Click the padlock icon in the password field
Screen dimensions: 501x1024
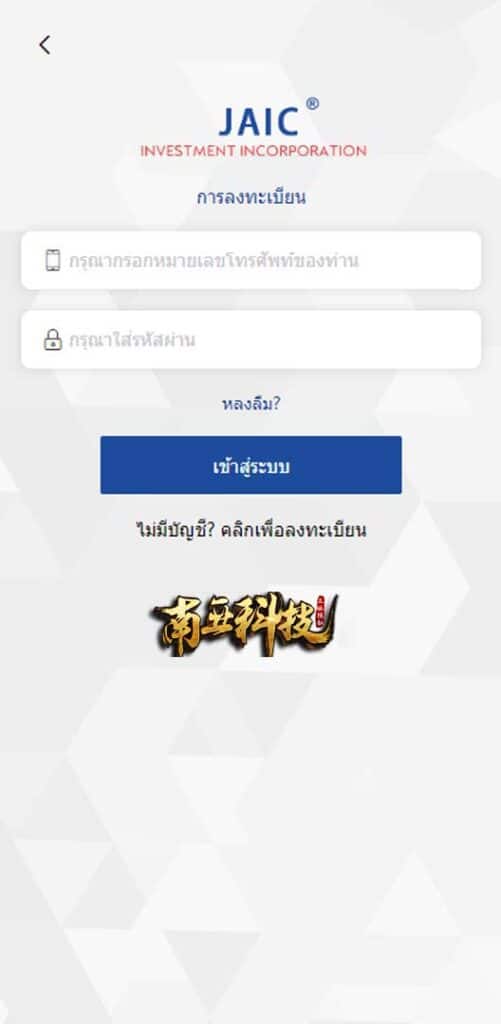tap(53, 340)
